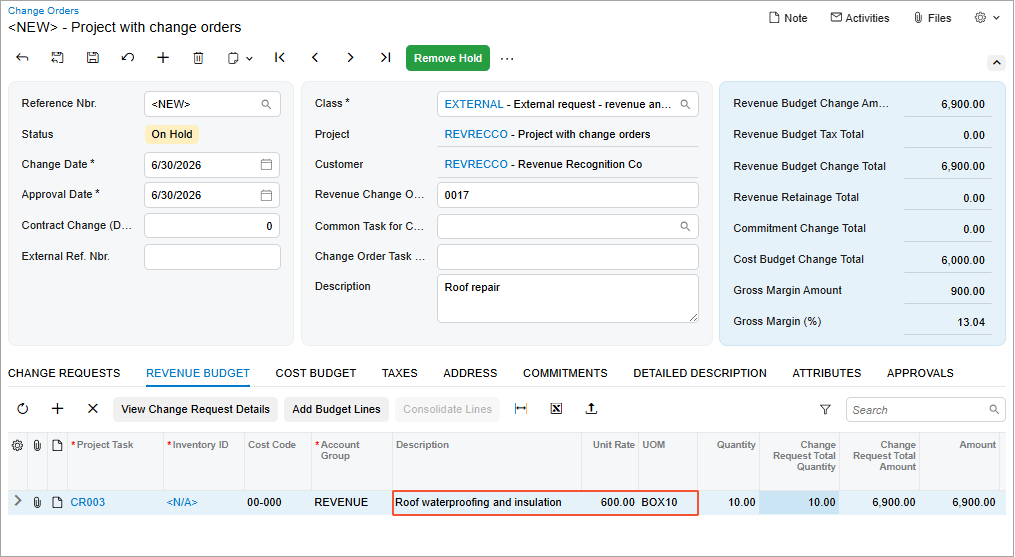The image size is (1015, 557).
Task: Open the grid column configuration gear
Action: pyautogui.click(x=17, y=446)
